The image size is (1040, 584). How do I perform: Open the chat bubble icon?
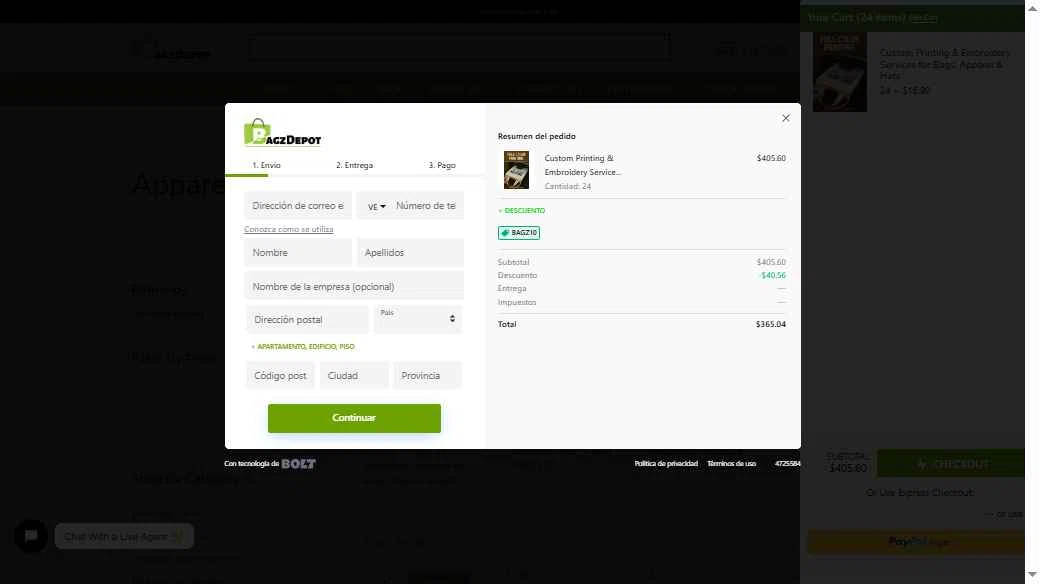[x=31, y=536]
